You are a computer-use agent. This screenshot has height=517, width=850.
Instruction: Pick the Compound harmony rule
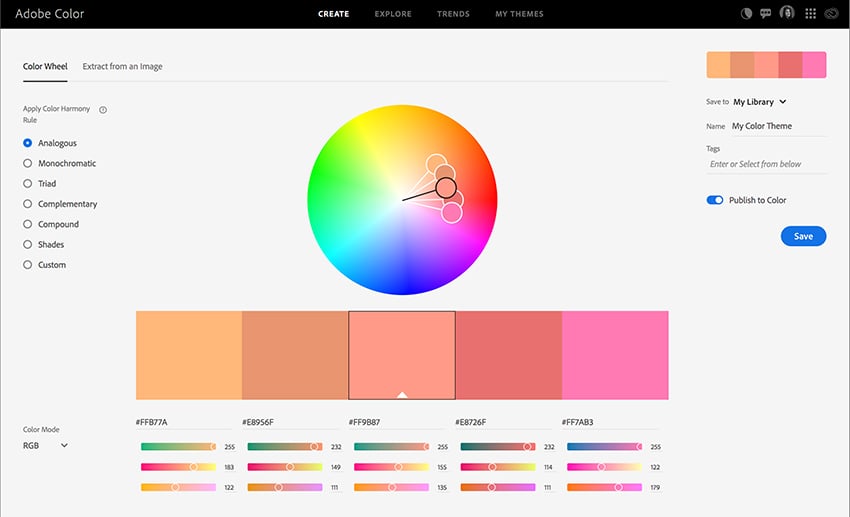(x=51, y=224)
